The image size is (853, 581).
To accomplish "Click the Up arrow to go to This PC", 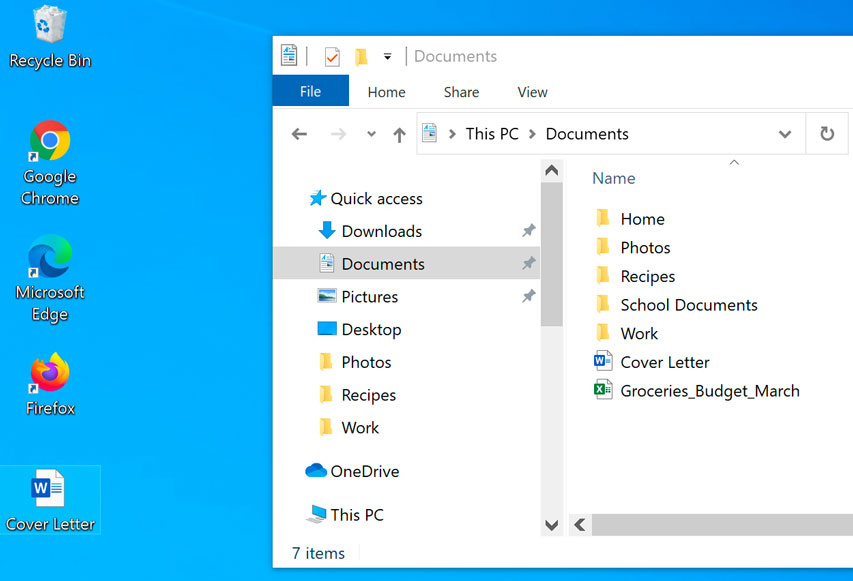I will click(398, 133).
